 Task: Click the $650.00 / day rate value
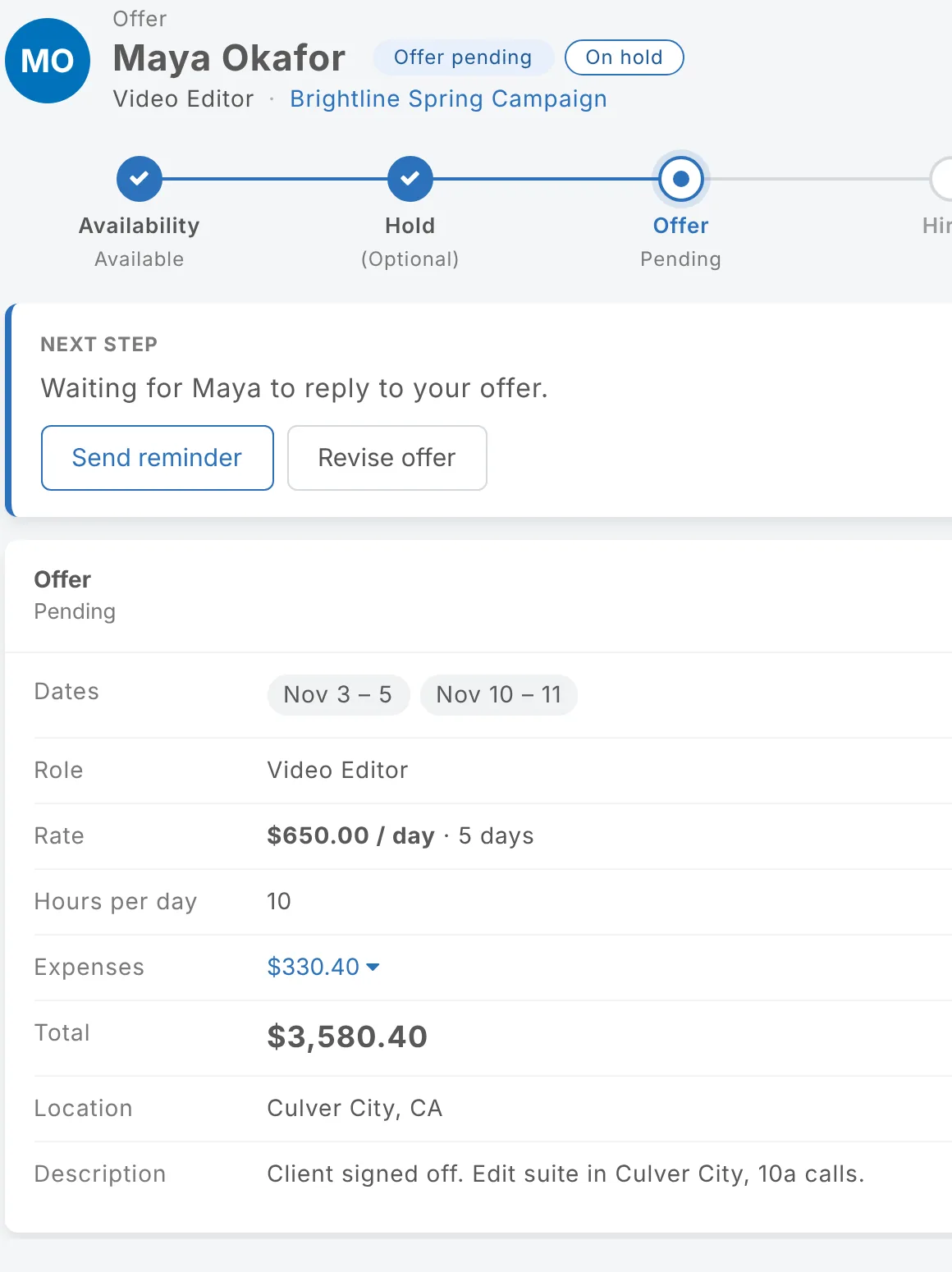tap(350, 835)
